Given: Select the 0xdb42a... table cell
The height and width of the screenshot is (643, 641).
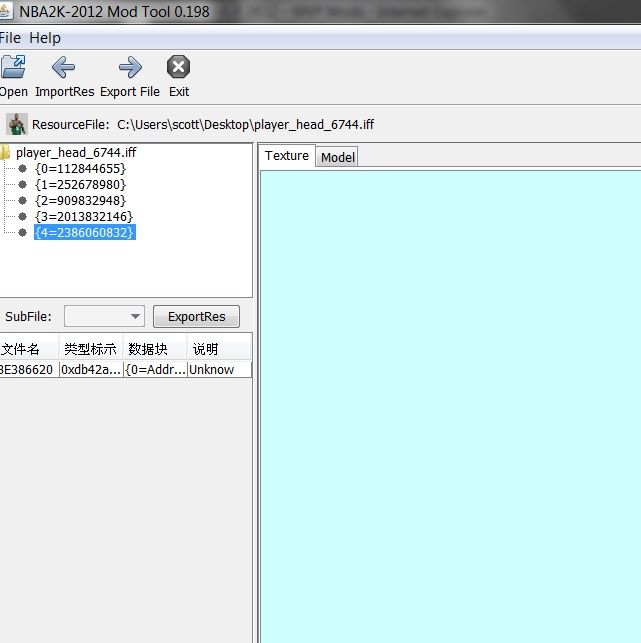Looking at the screenshot, I should [91, 369].
